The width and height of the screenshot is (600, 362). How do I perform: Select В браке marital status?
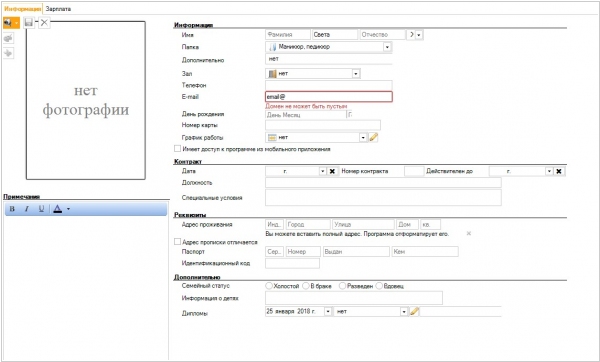306,286
